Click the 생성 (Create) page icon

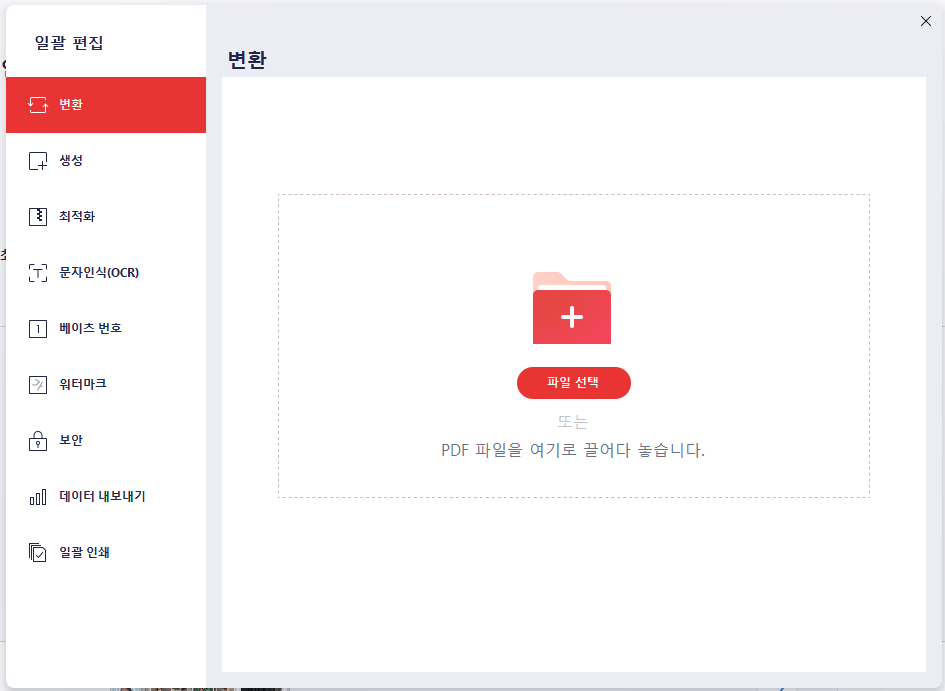38,160
